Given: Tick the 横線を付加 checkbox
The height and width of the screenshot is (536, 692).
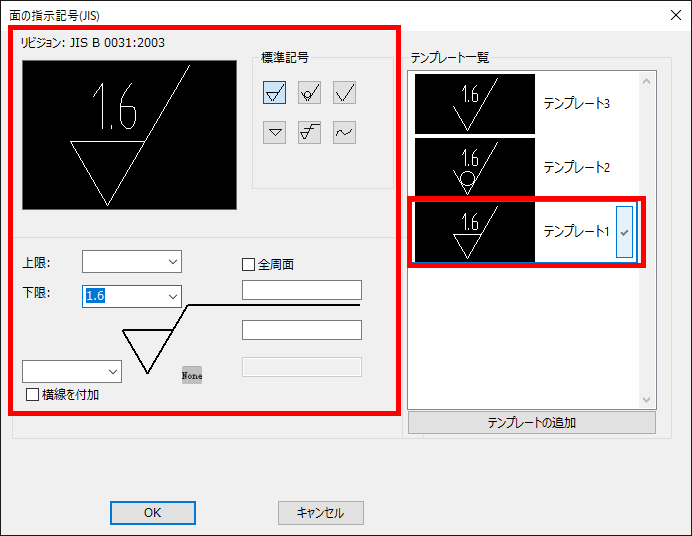Looking at the screenshot, I should (32, 394).
